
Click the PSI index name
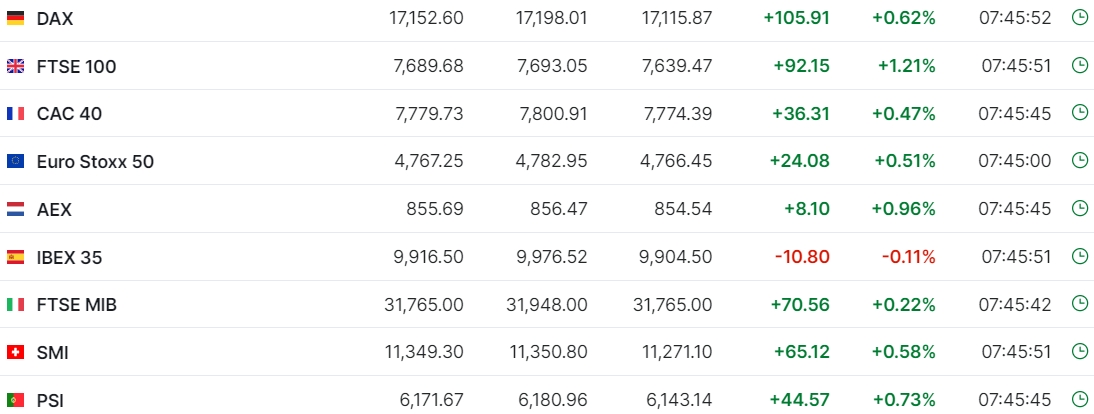50,400
